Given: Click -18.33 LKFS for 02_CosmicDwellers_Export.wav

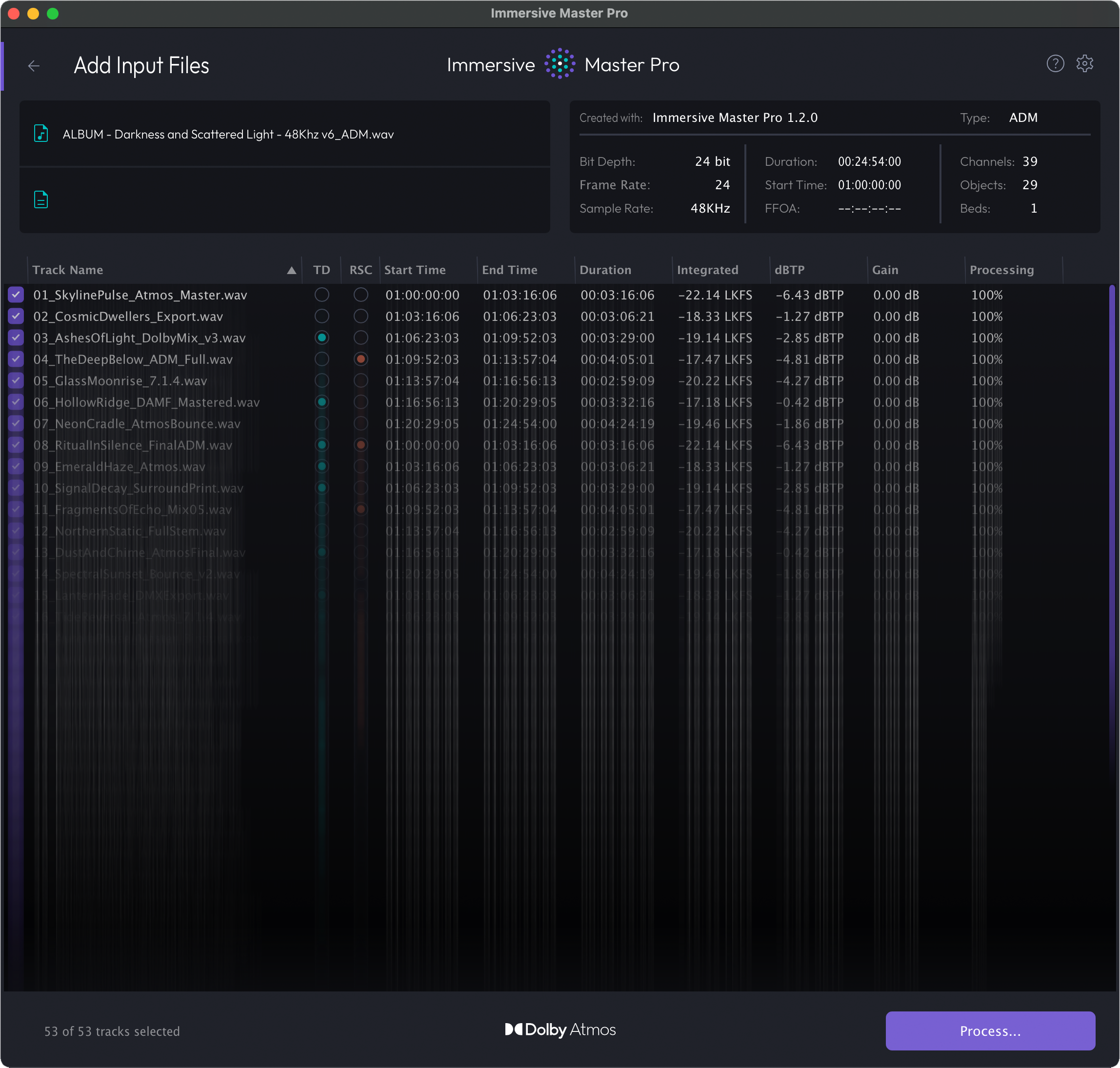Looking at the screenshot, I should pos(715,316).
